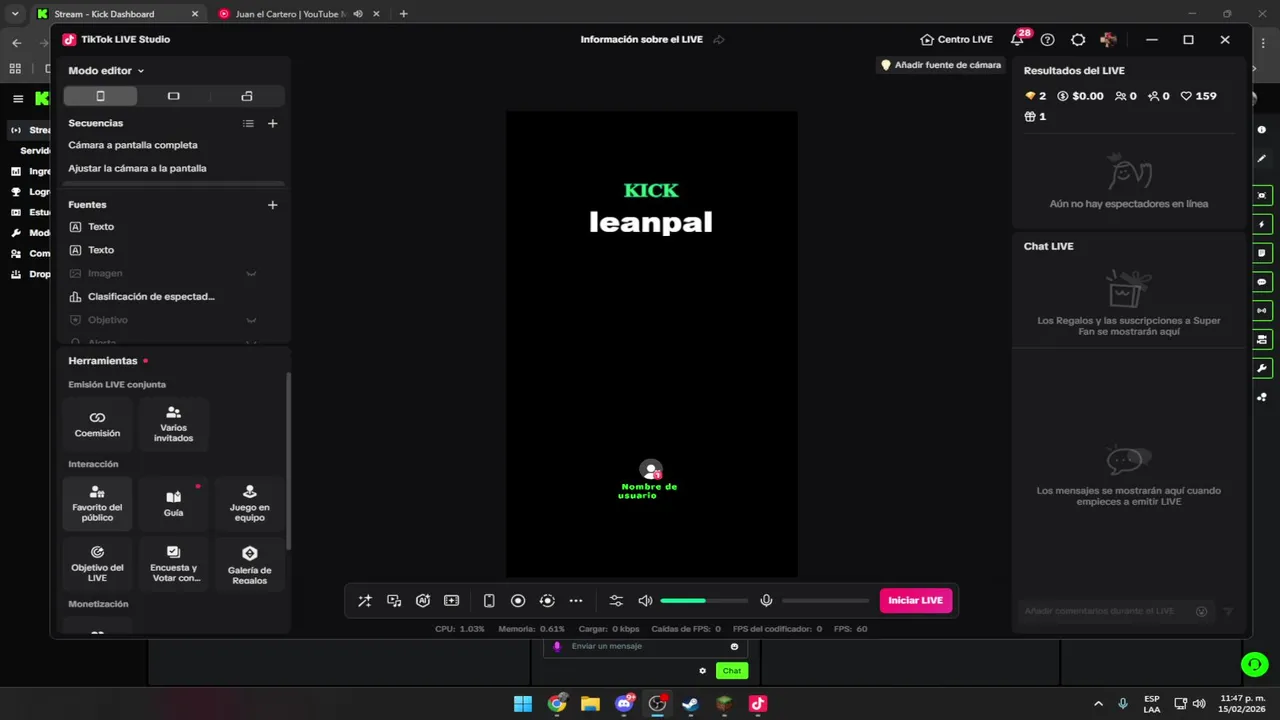1280x720 pixels.
Task: Select the leanpal text in preview canvas
Action: (651, 222)
